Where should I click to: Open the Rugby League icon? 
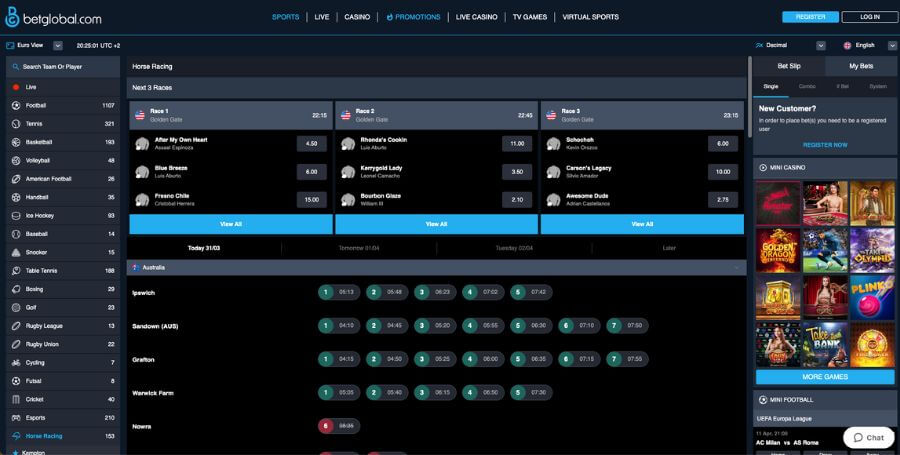click(16, 326)
